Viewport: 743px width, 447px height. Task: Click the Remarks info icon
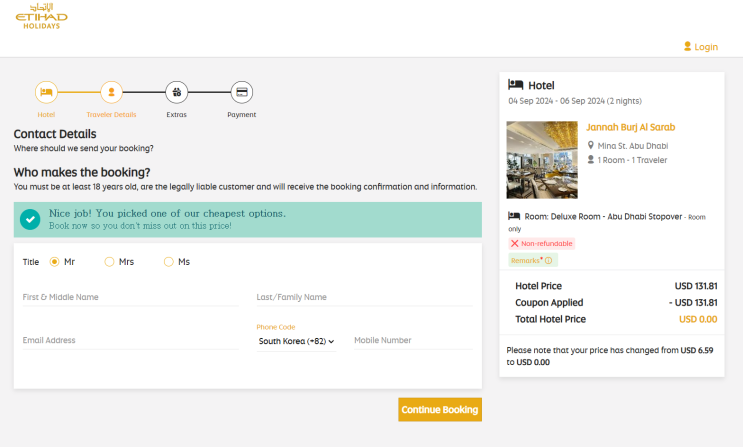coord(548,261)
